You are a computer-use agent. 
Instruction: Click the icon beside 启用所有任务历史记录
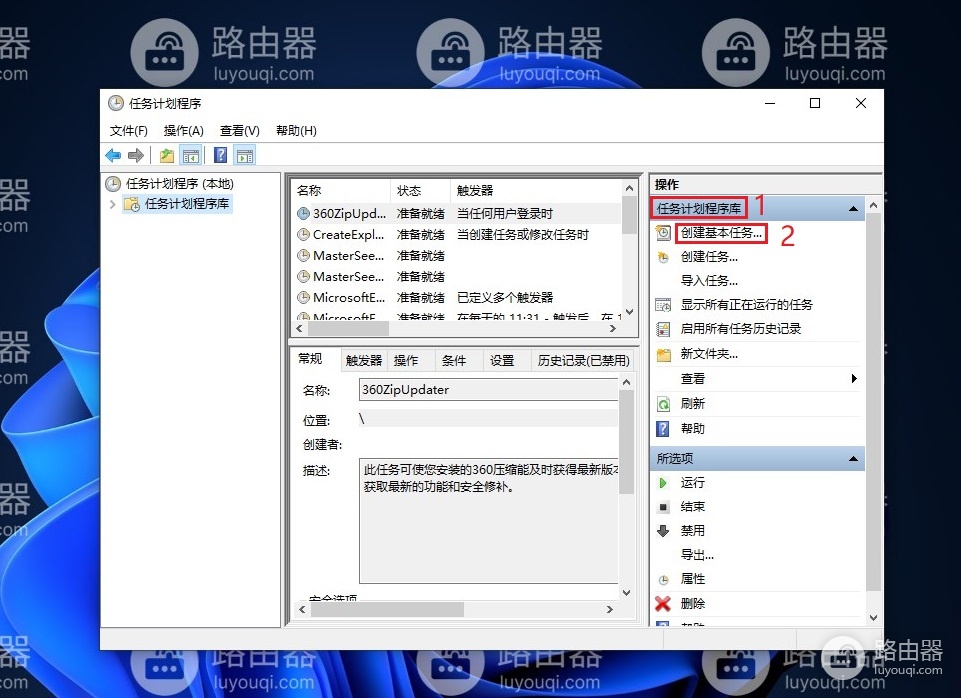tap(663, 329)
